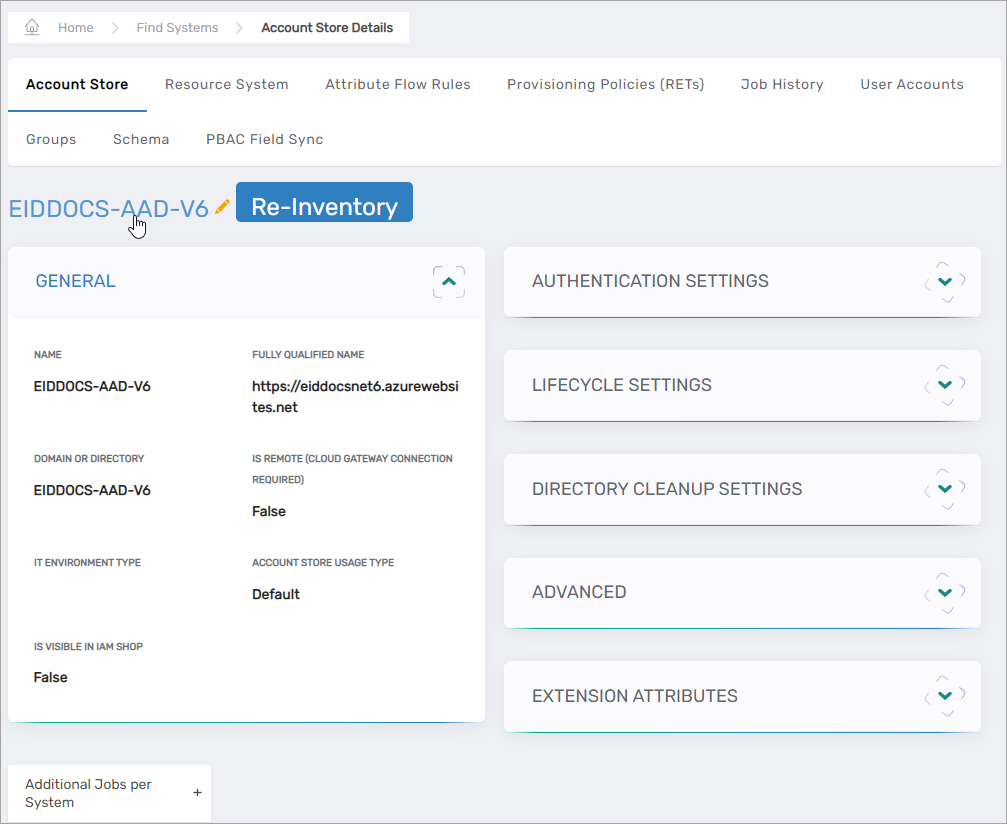View the Job History tab

[x=782, y=85]
